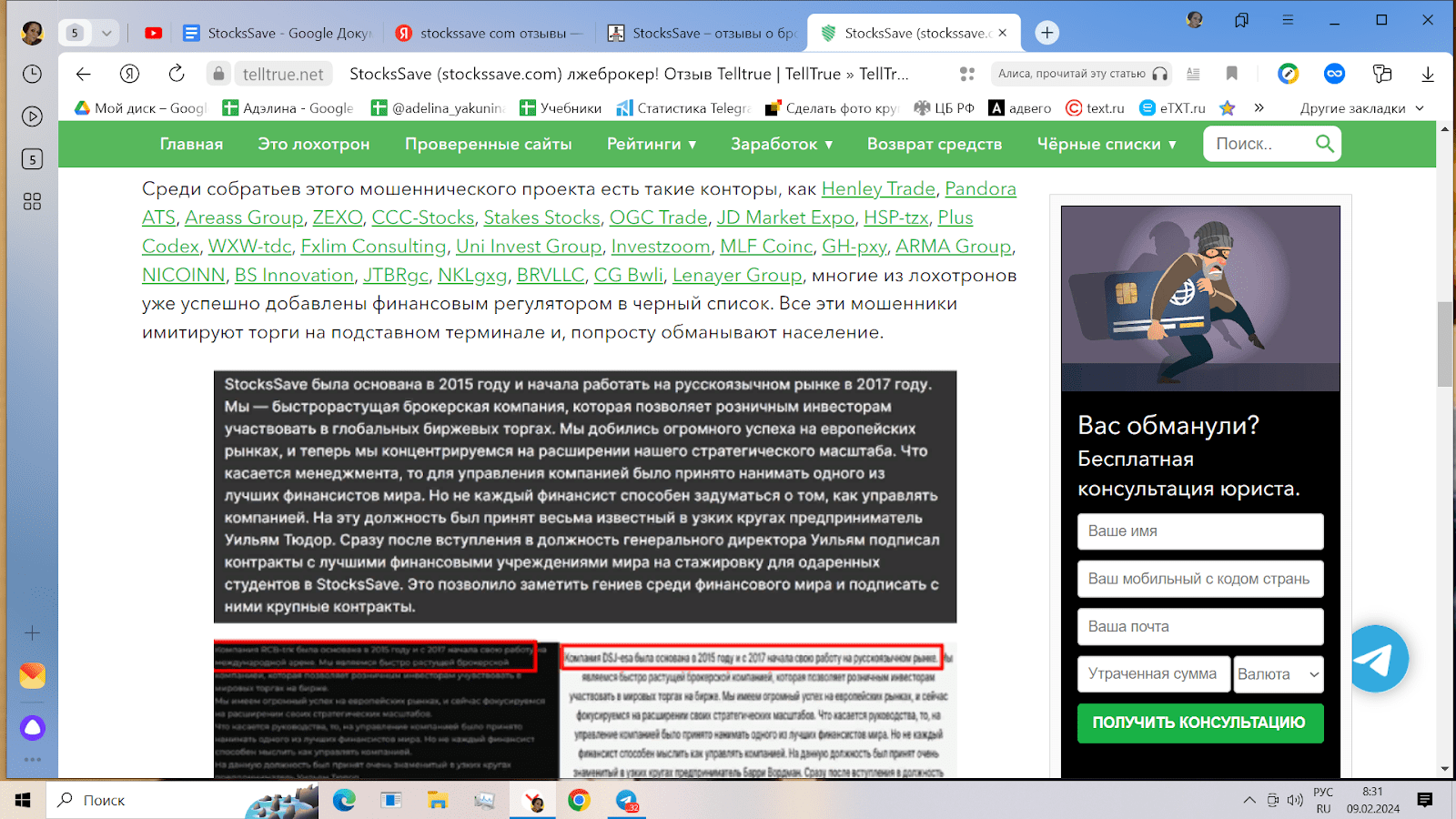Close the active StocksSave tab

(x=1003, y=33)
